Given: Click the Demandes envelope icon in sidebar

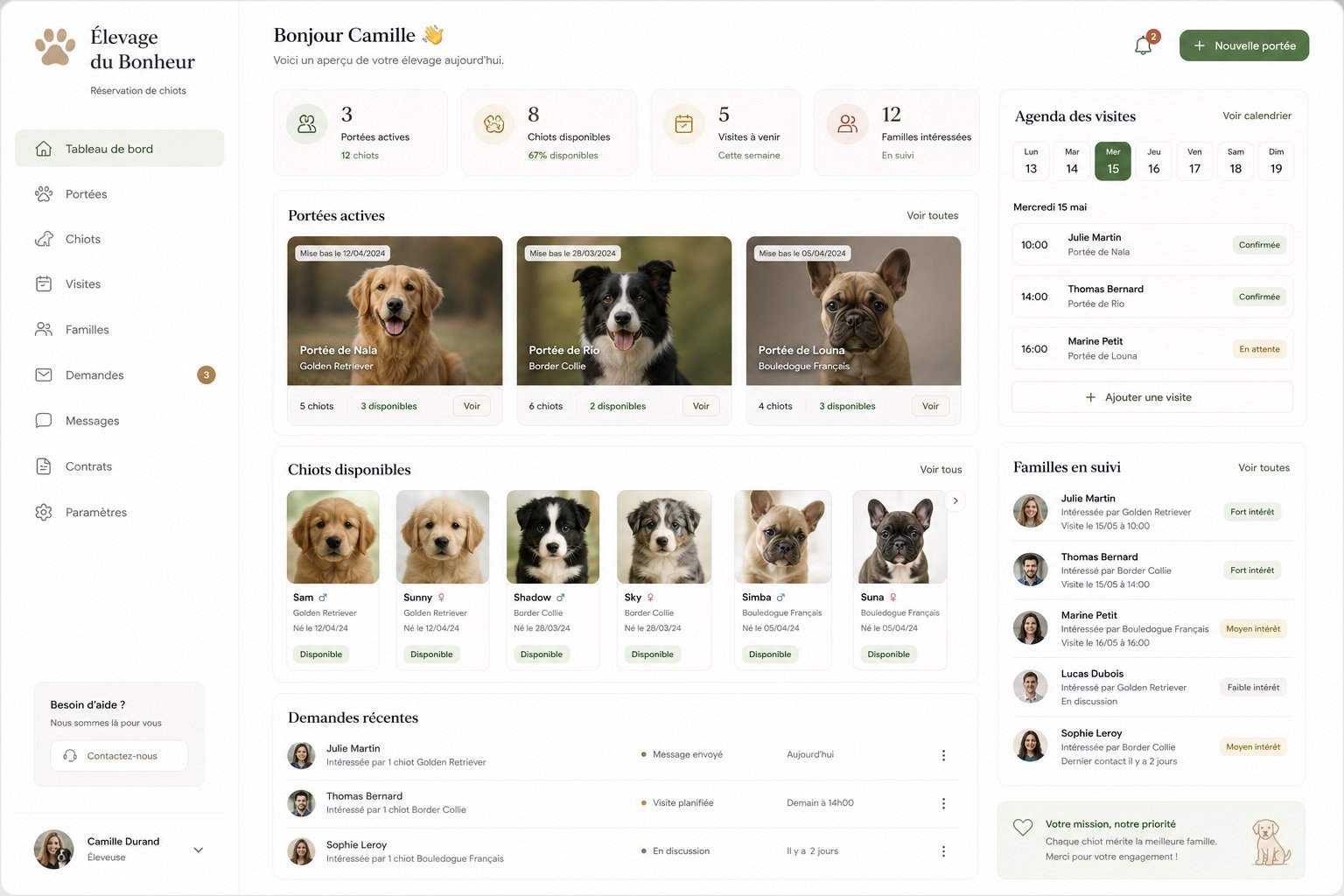Looking at the screenshot, I should pyautogui.click(x=44, y=374).
